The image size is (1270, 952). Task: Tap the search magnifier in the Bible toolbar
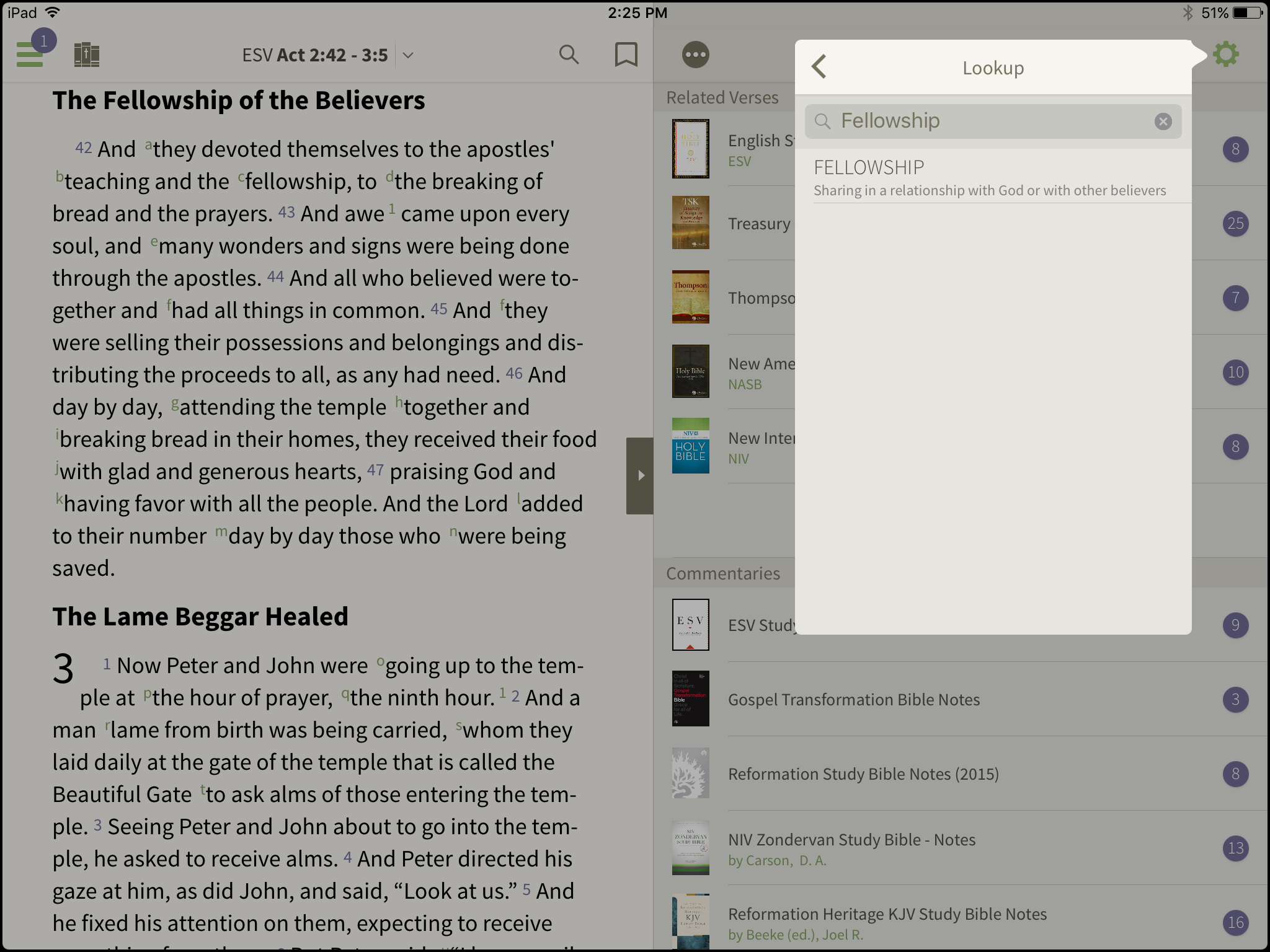(569, 55)
